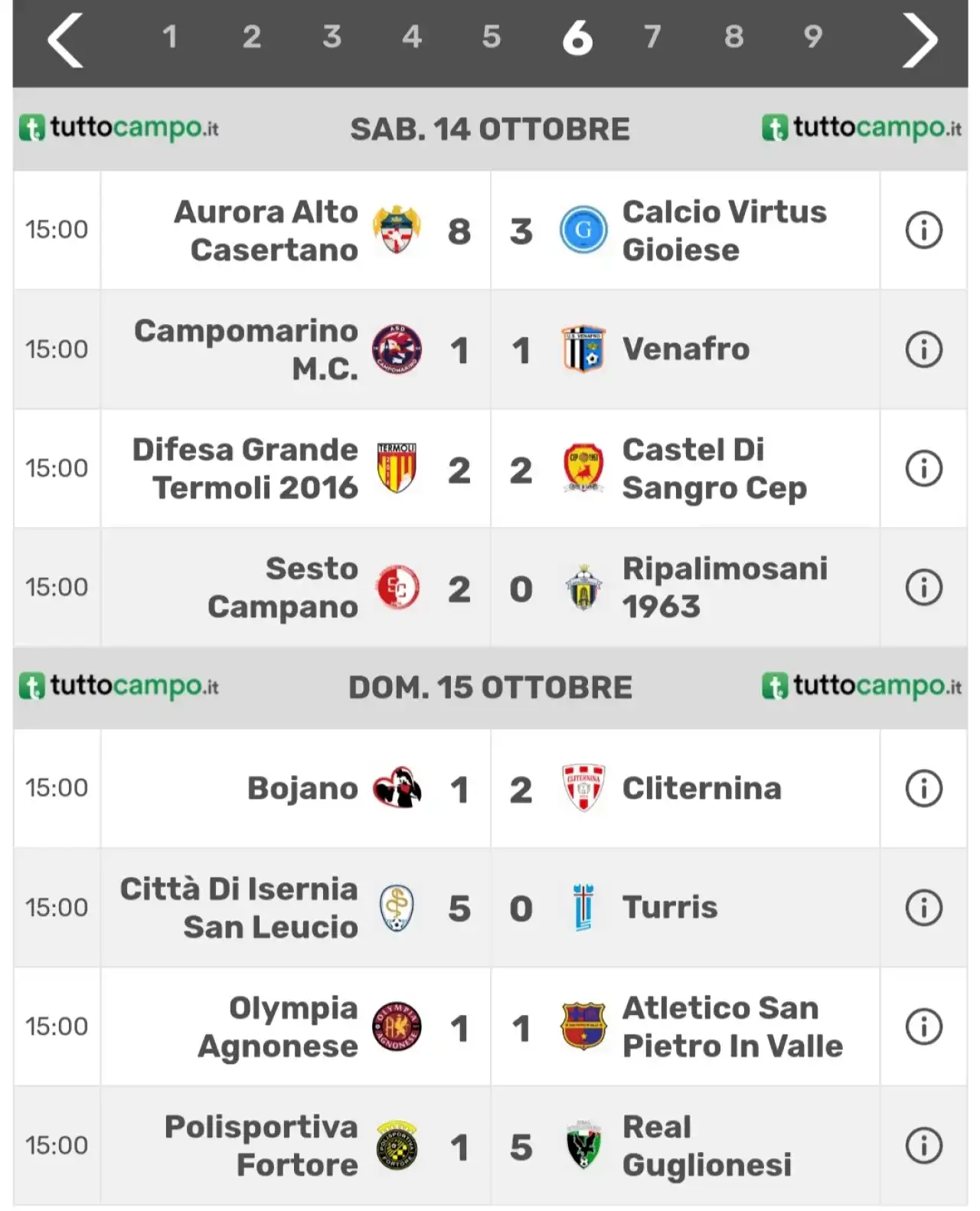Advance to next matchdays with right arrow
This screenshot has height=1211, width=980.
(920, 41)
